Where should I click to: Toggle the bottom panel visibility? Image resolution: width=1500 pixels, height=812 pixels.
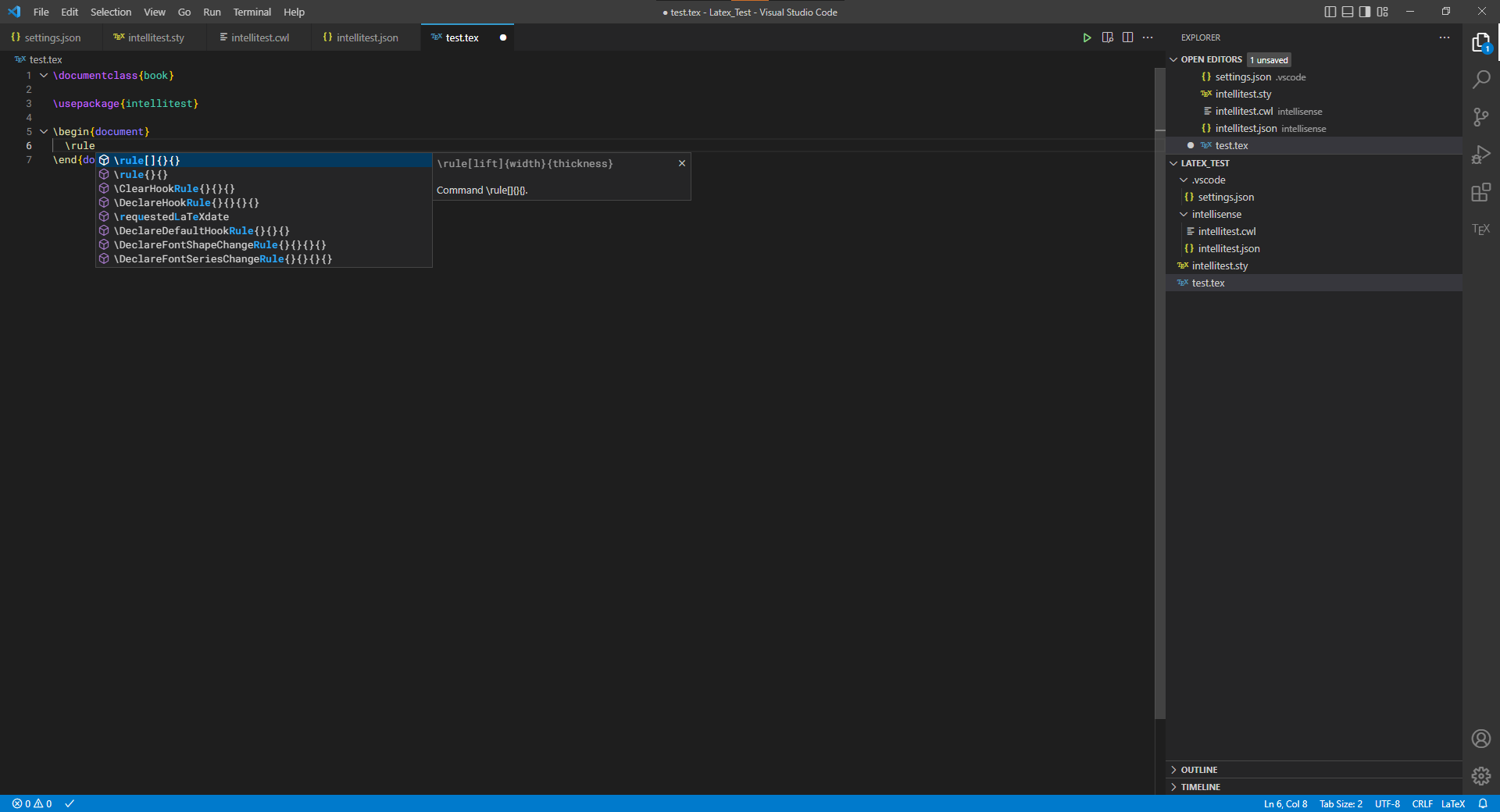(x=1347, y=12)
